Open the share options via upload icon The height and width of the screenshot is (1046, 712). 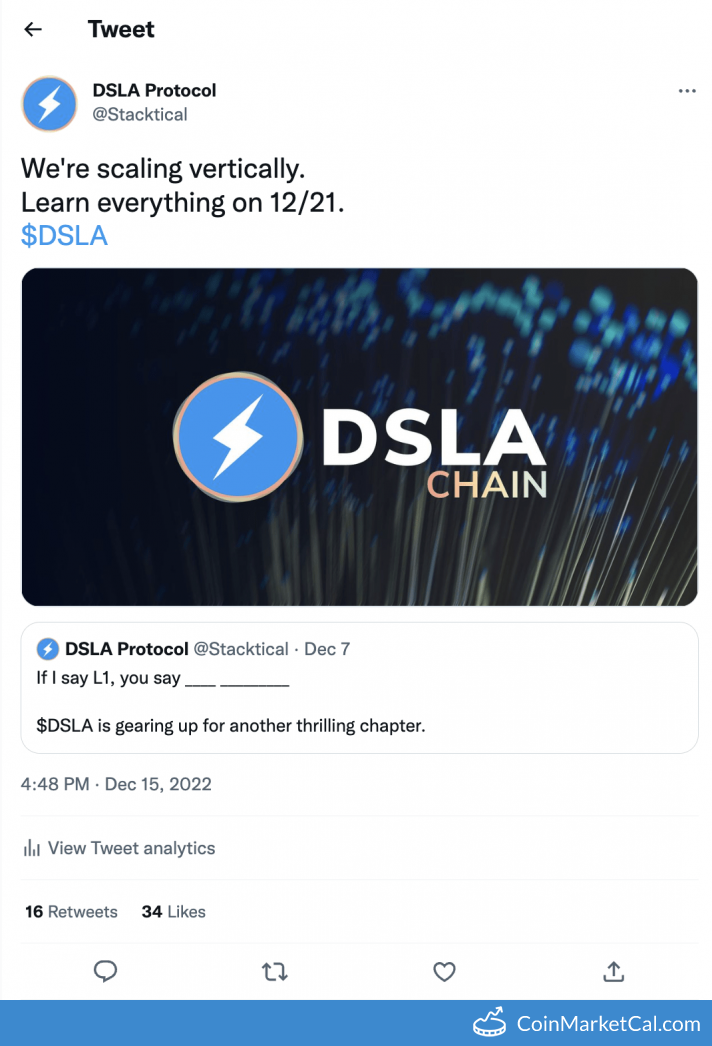point(613,971)
